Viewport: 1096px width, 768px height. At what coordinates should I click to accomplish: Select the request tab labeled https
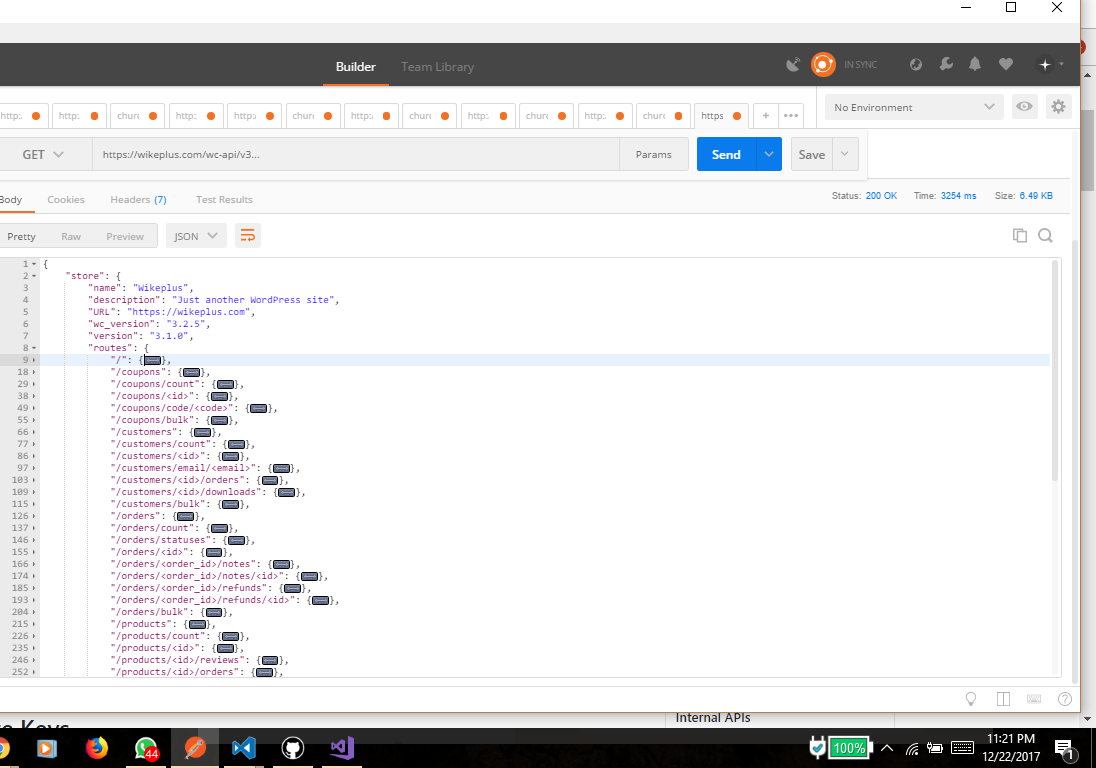pyautogui.click(x=721, y=115)
